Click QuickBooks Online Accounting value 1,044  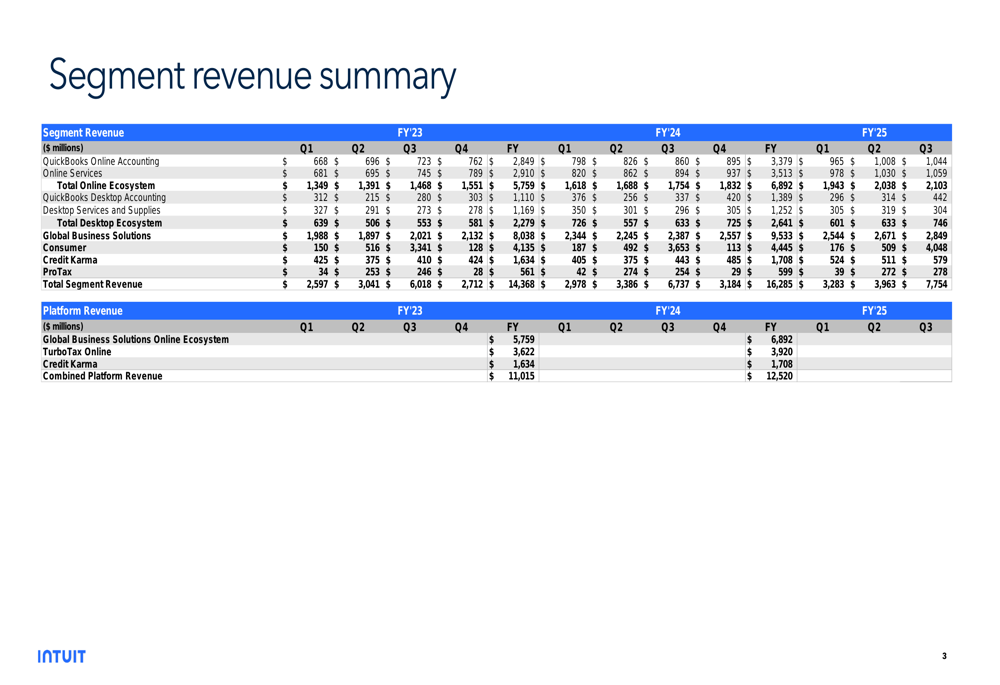point(936,161)
